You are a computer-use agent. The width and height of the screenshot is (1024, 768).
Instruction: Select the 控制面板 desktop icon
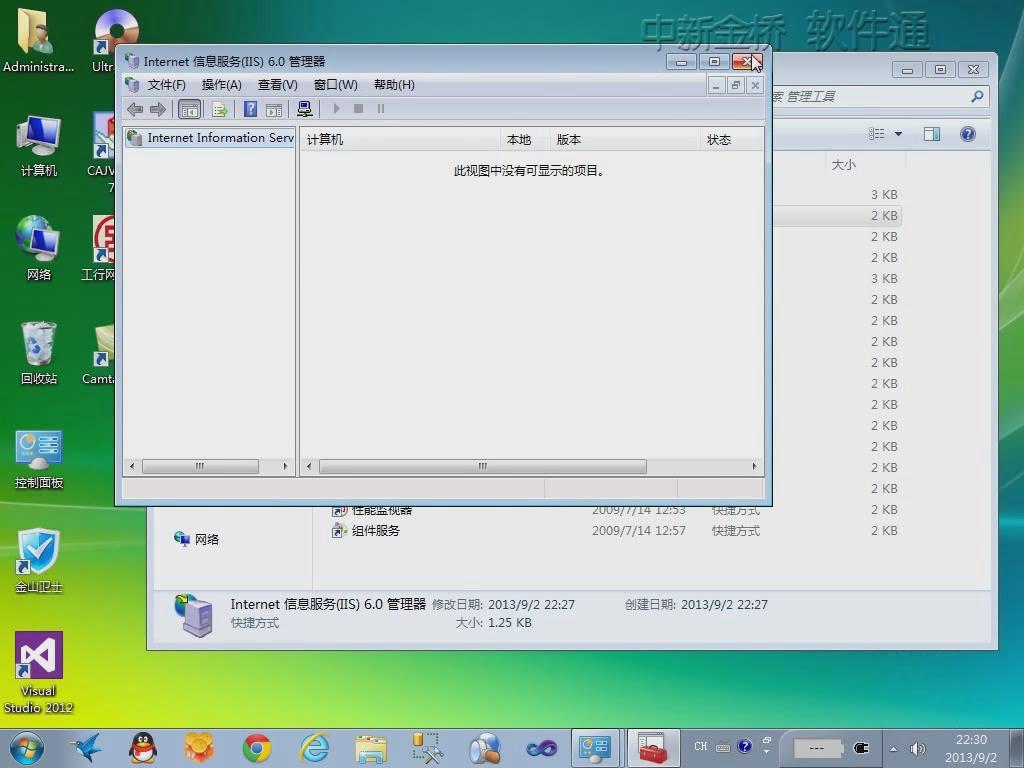click(x=39, y=459)
